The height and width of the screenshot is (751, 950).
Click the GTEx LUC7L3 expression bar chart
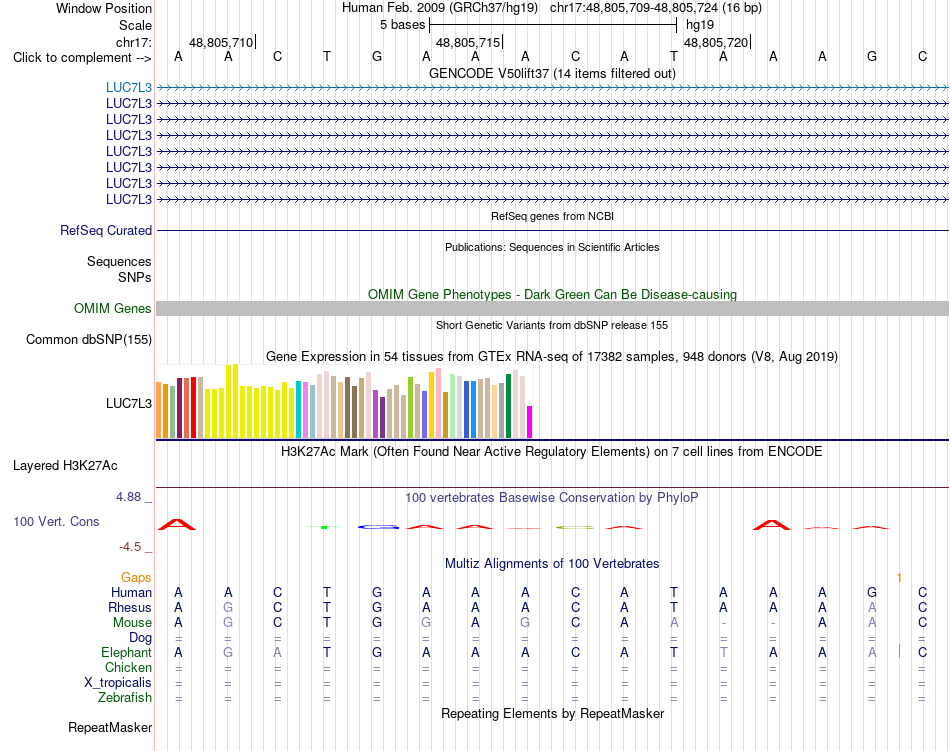tap(344, 401)
